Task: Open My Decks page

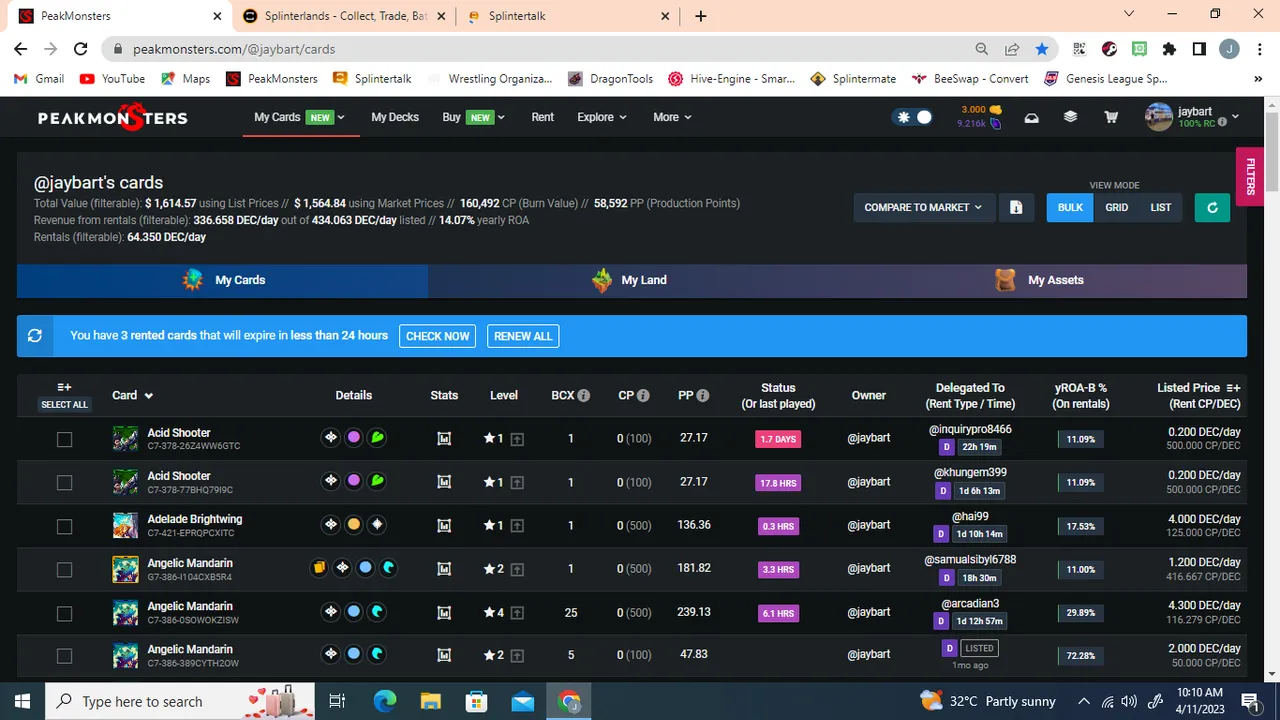Action: point(395,117)
